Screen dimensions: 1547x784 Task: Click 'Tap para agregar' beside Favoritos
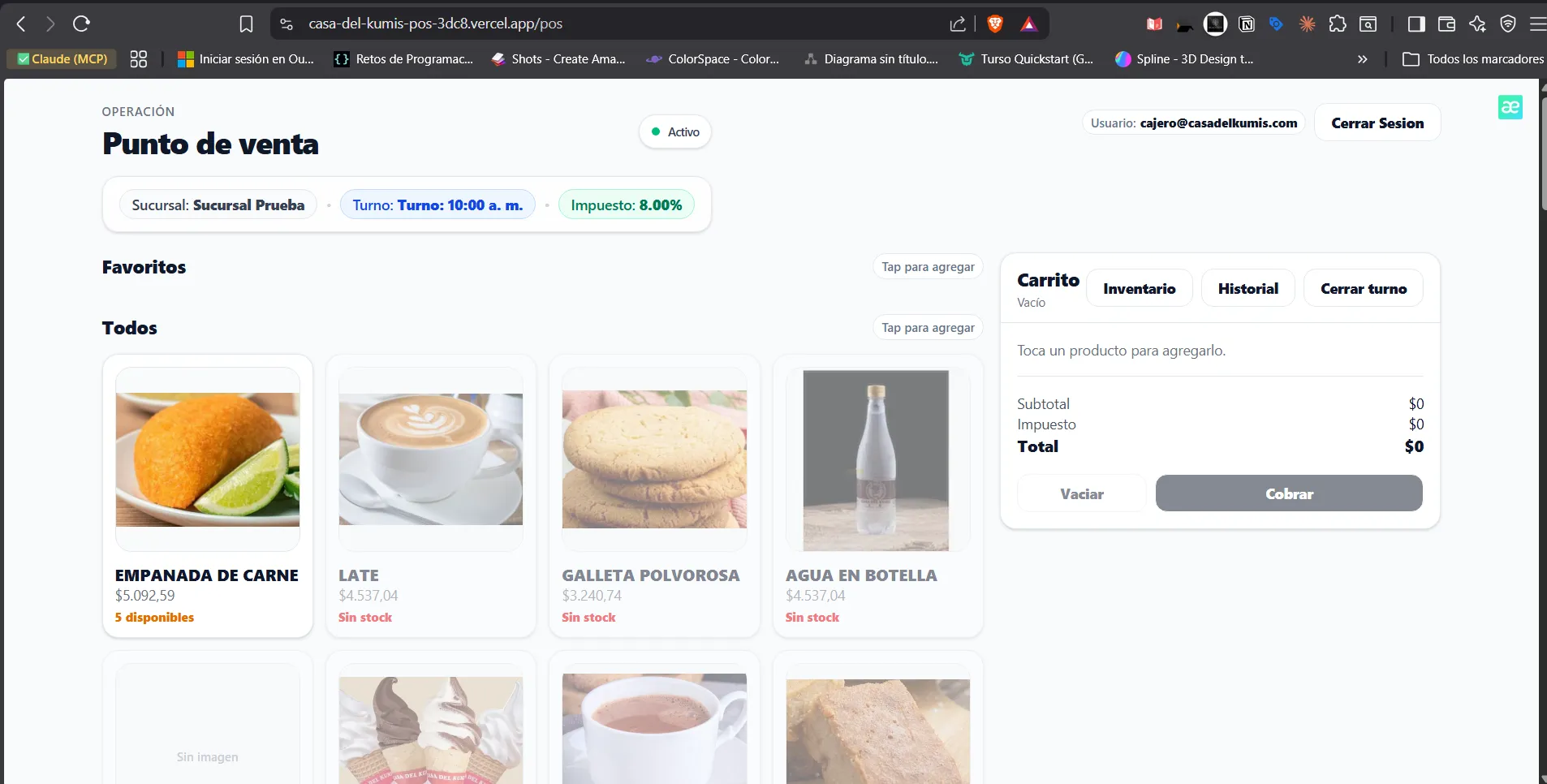click(x=928, y=267)
